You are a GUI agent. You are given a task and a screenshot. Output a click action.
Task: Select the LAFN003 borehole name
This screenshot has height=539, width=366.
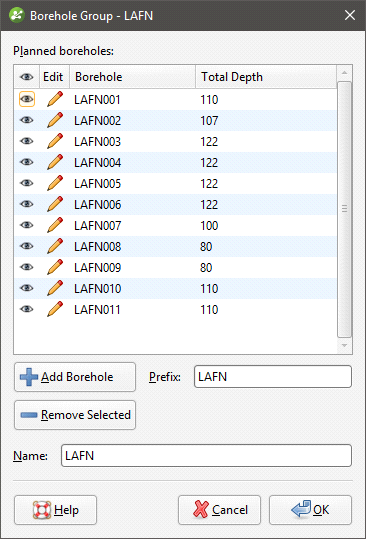[98, 142]
